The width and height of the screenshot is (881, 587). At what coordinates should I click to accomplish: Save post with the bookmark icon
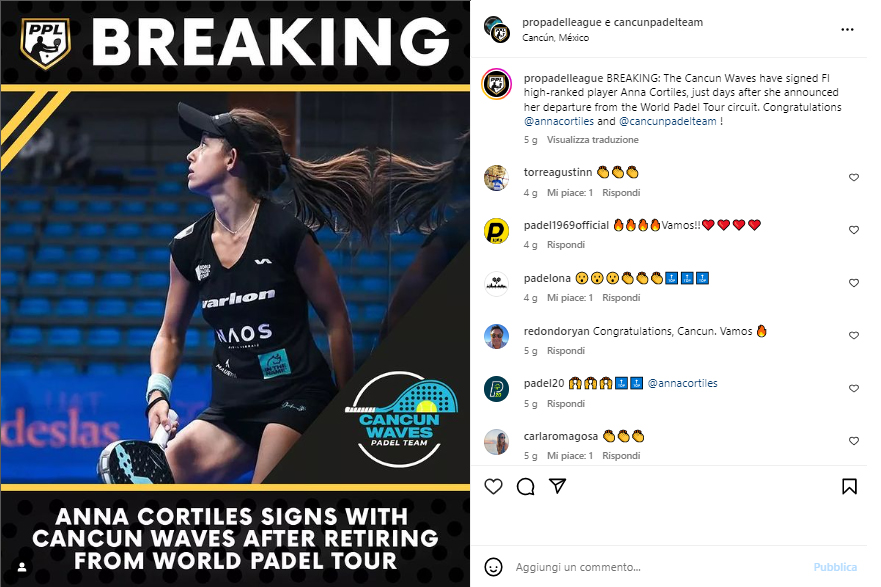click(x=849, y=486)
